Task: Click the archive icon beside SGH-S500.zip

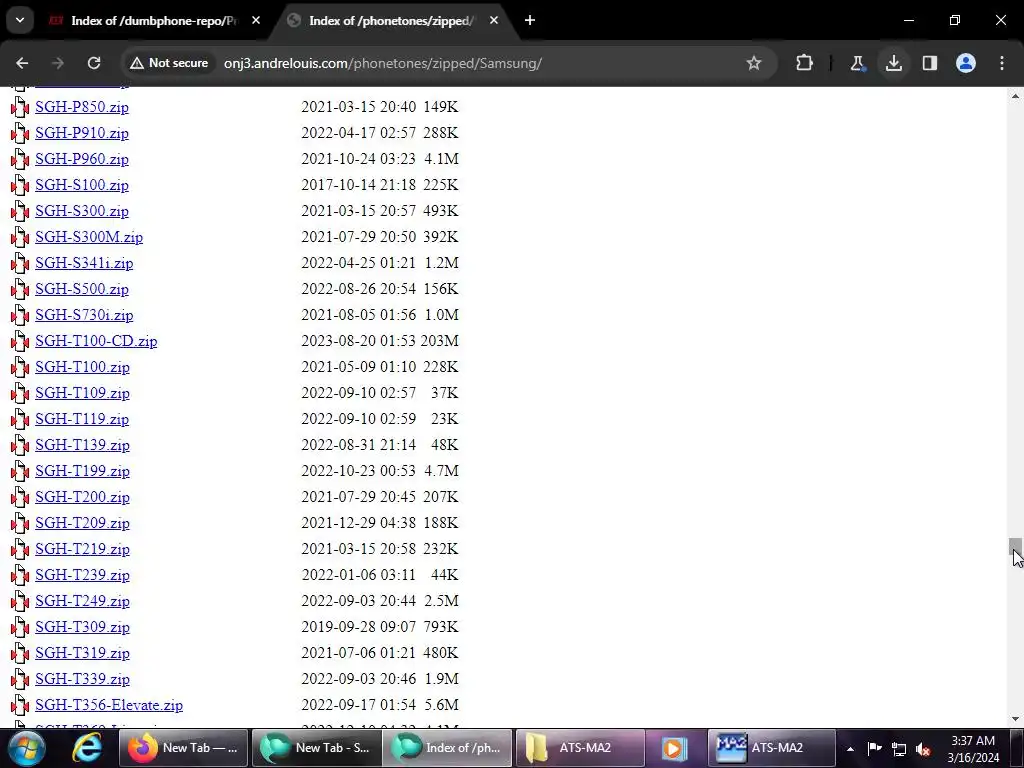Action: tap(20, 290)
